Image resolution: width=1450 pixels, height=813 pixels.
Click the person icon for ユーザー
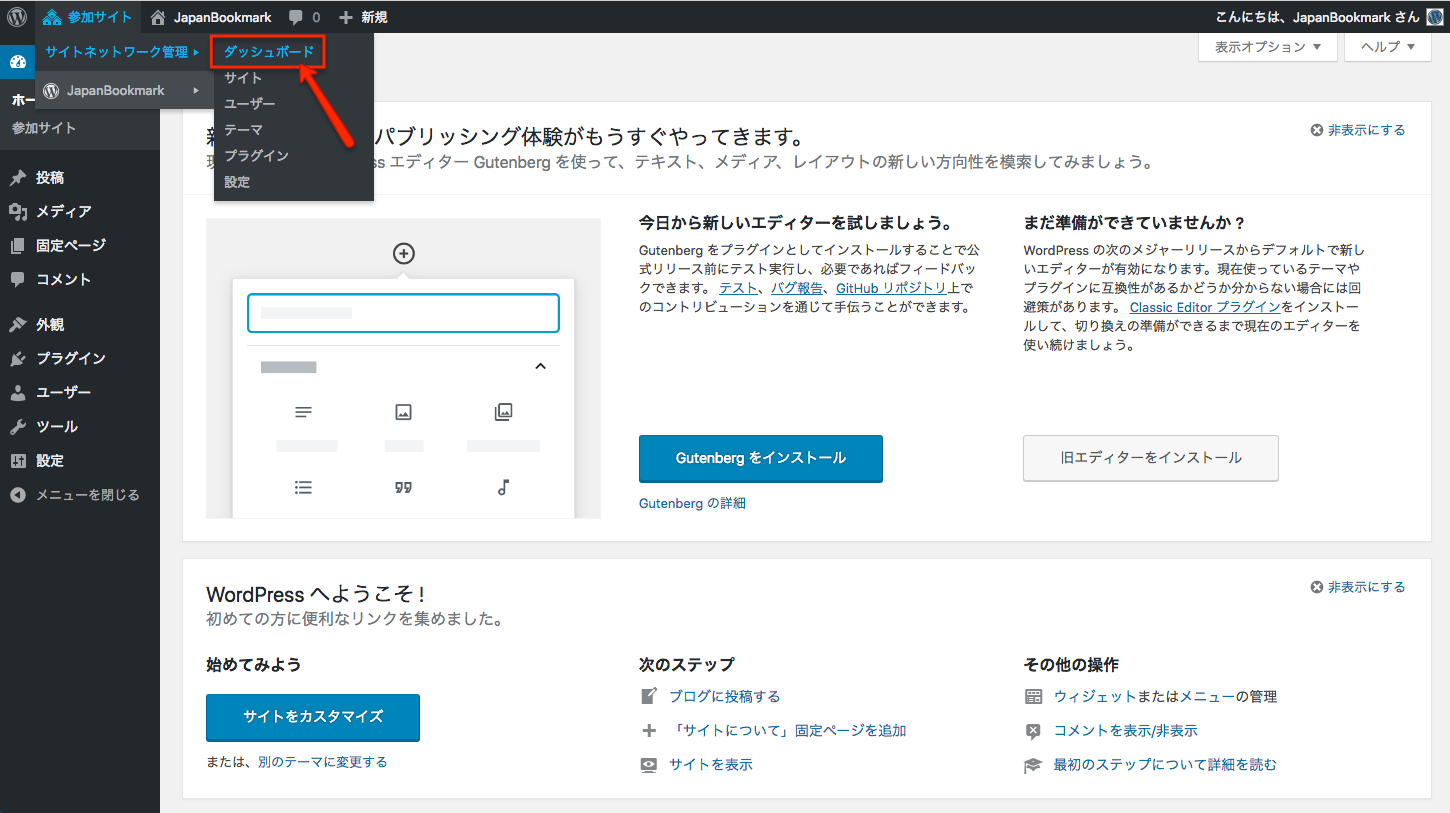(18, 393)
